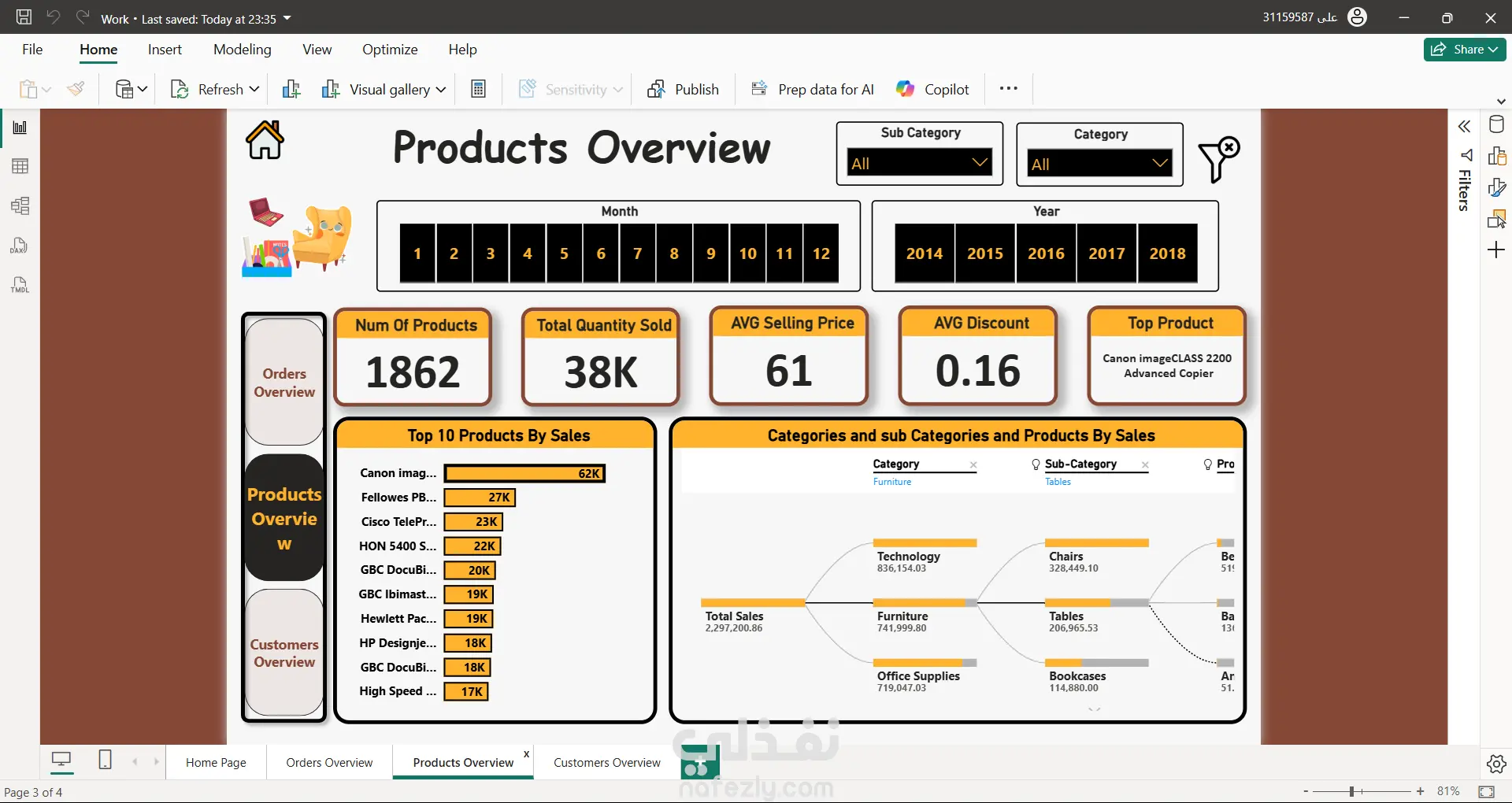Open Model view in left sidebar
Viewport: 1512px width, 803px height.
pyautogui.click(x=20, y=206)
